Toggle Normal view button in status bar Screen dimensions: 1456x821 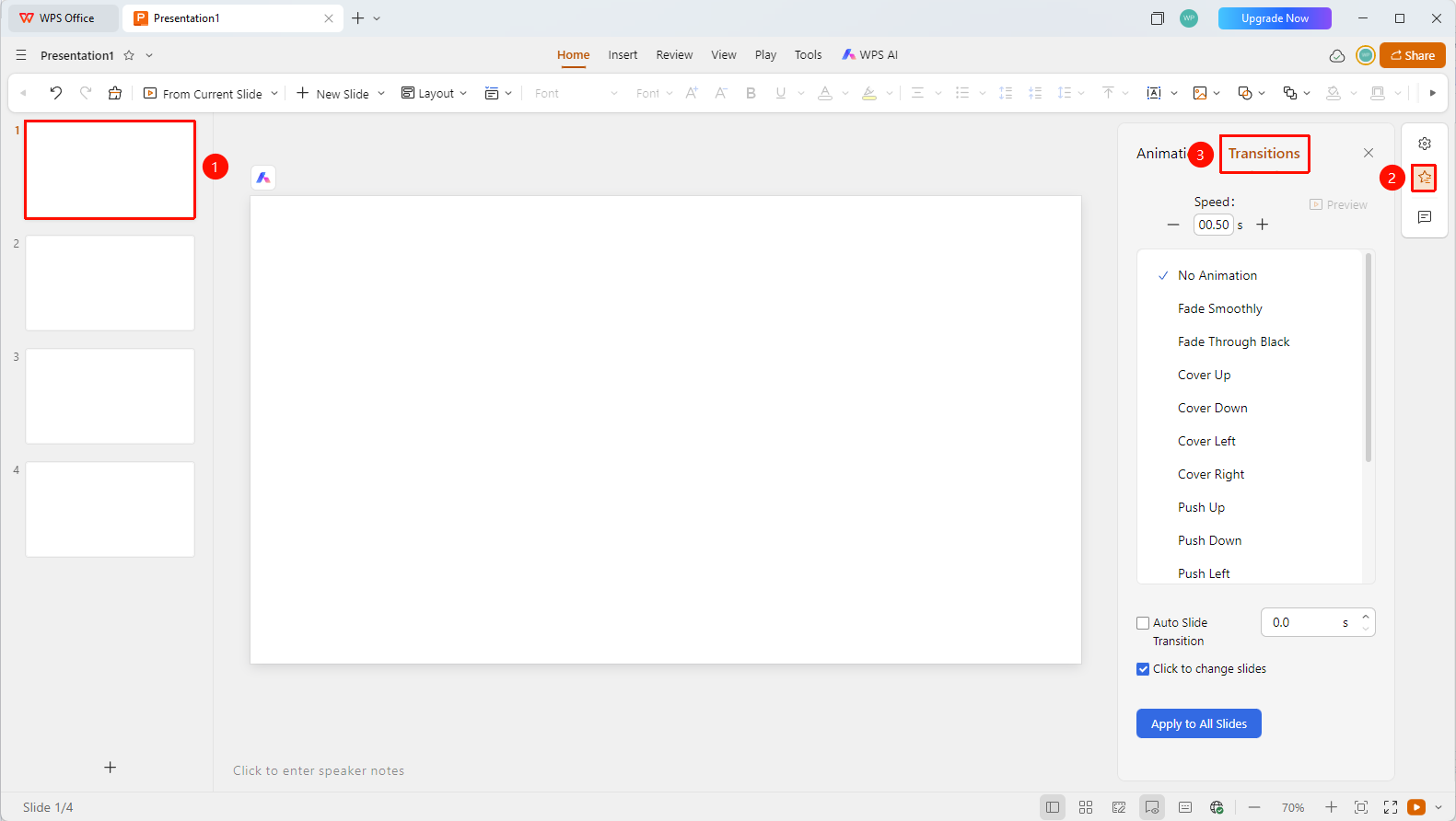click(1053, 807)
